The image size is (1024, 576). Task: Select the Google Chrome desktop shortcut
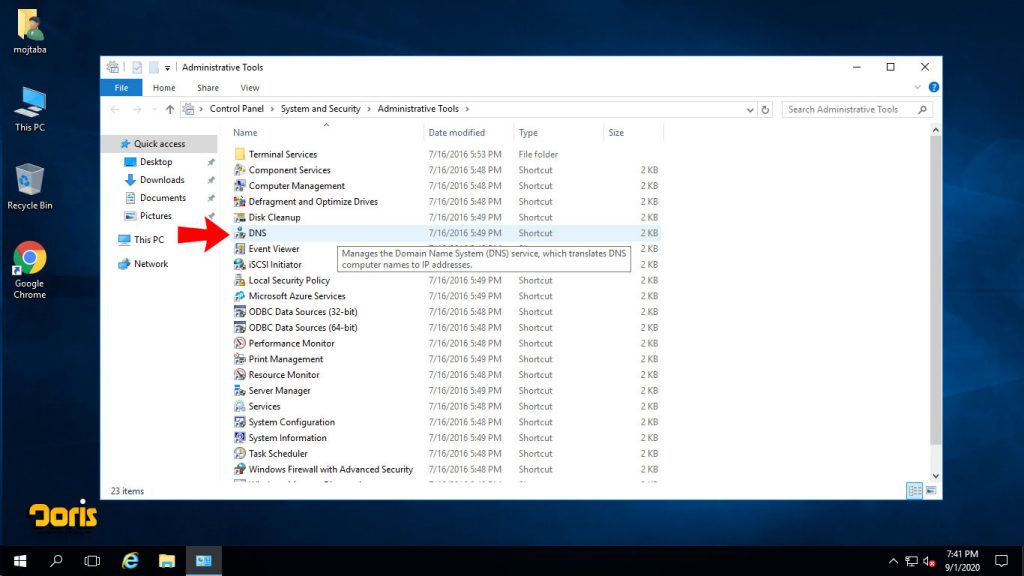click(x=29, y=270)
